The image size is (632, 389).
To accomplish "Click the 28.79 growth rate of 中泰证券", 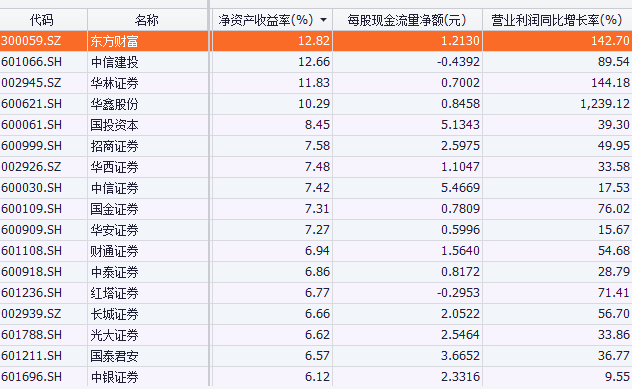I will pyautogui.click(x=613, y=271).
